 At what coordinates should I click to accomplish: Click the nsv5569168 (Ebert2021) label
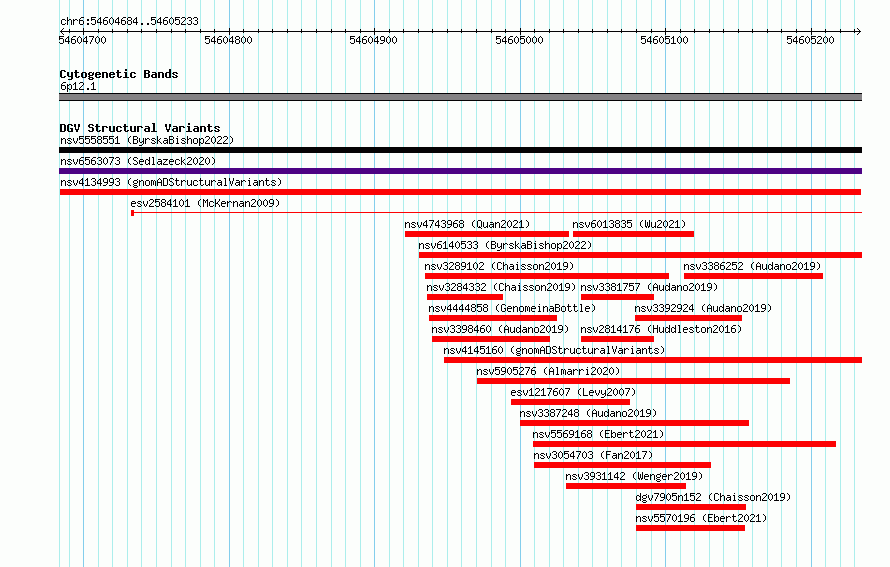tap(598, 434)
